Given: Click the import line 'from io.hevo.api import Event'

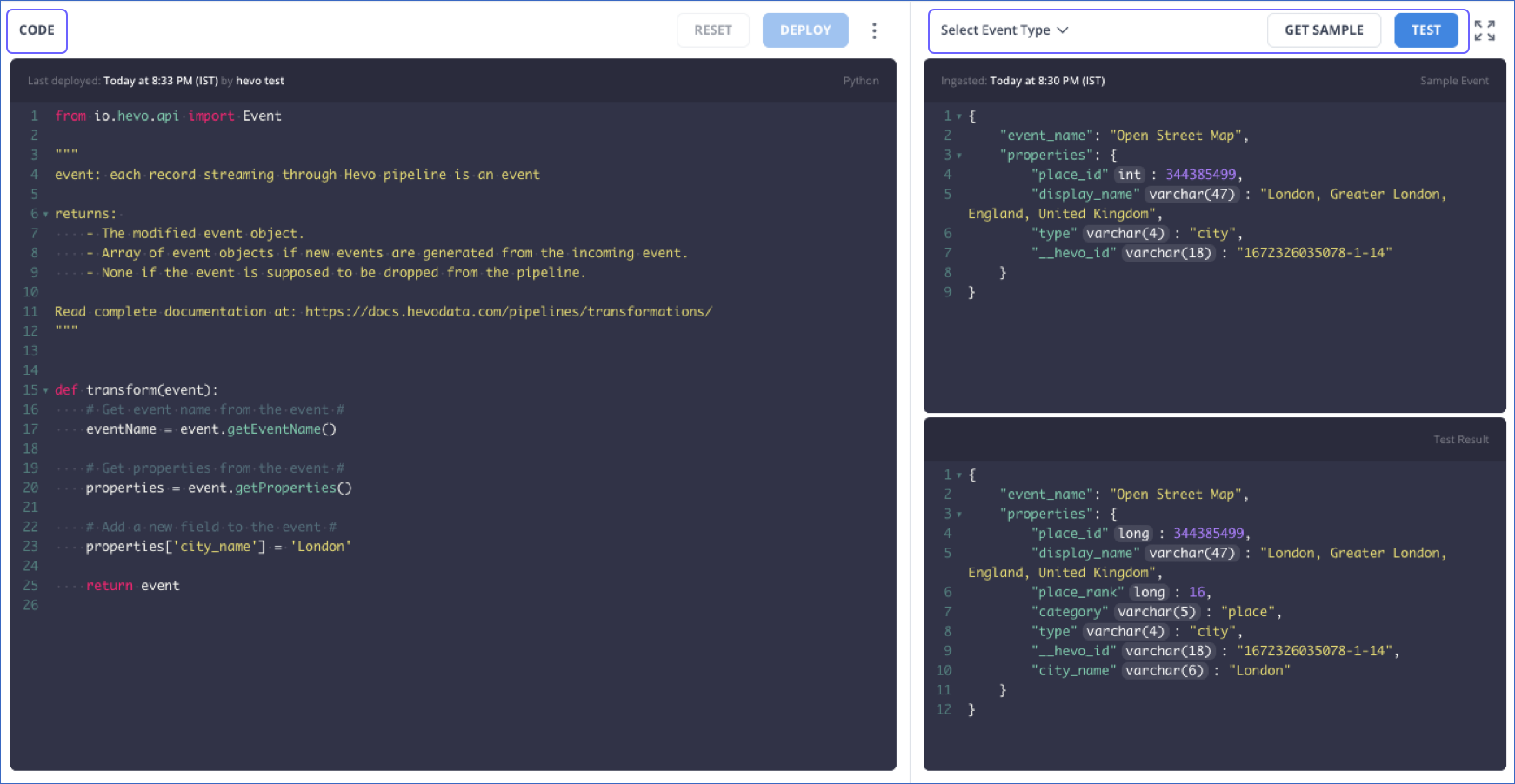Looking at the screenshot, I should [x=168, y=116].
